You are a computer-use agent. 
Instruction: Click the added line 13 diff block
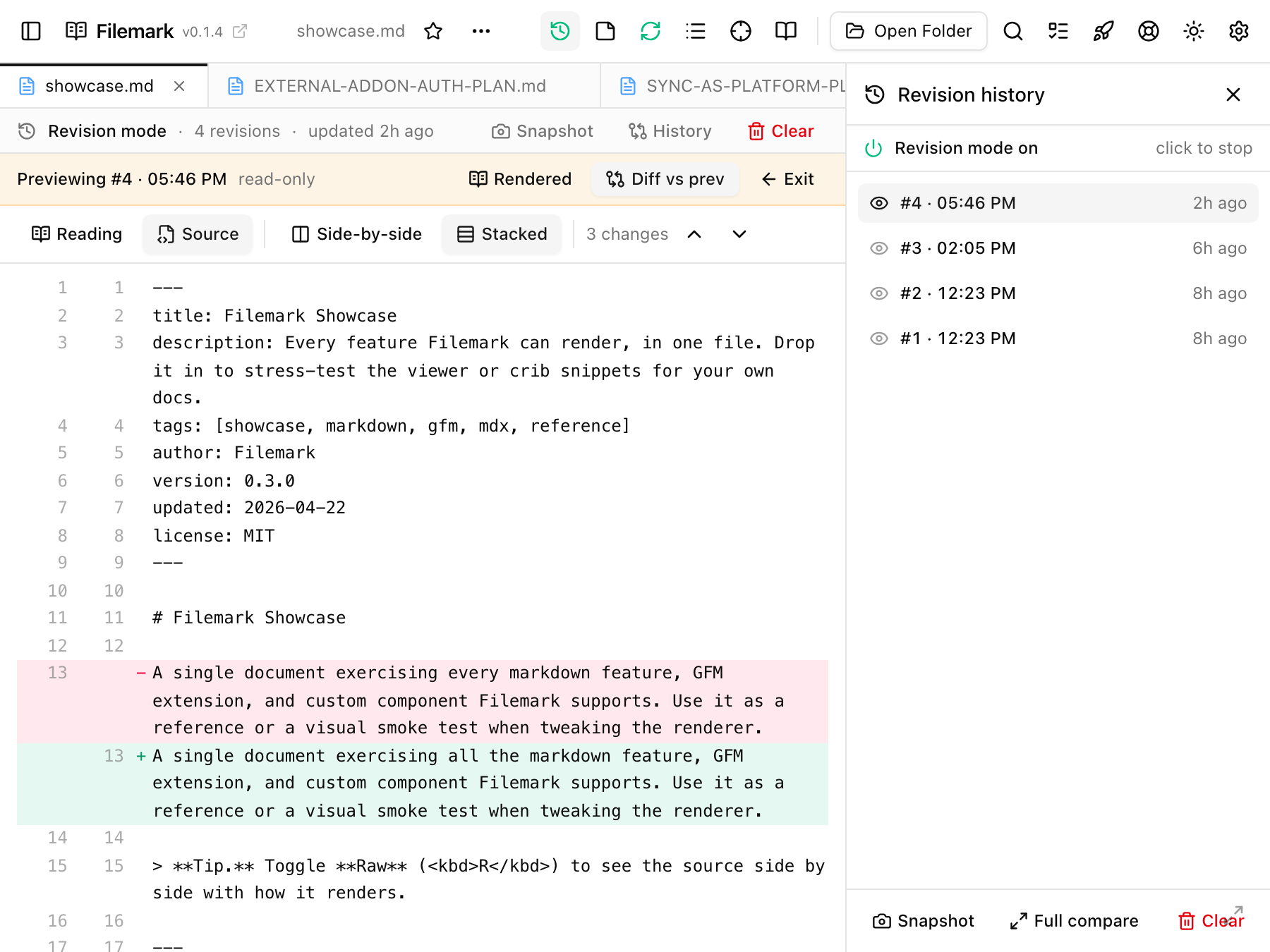[x=423, y=783]
